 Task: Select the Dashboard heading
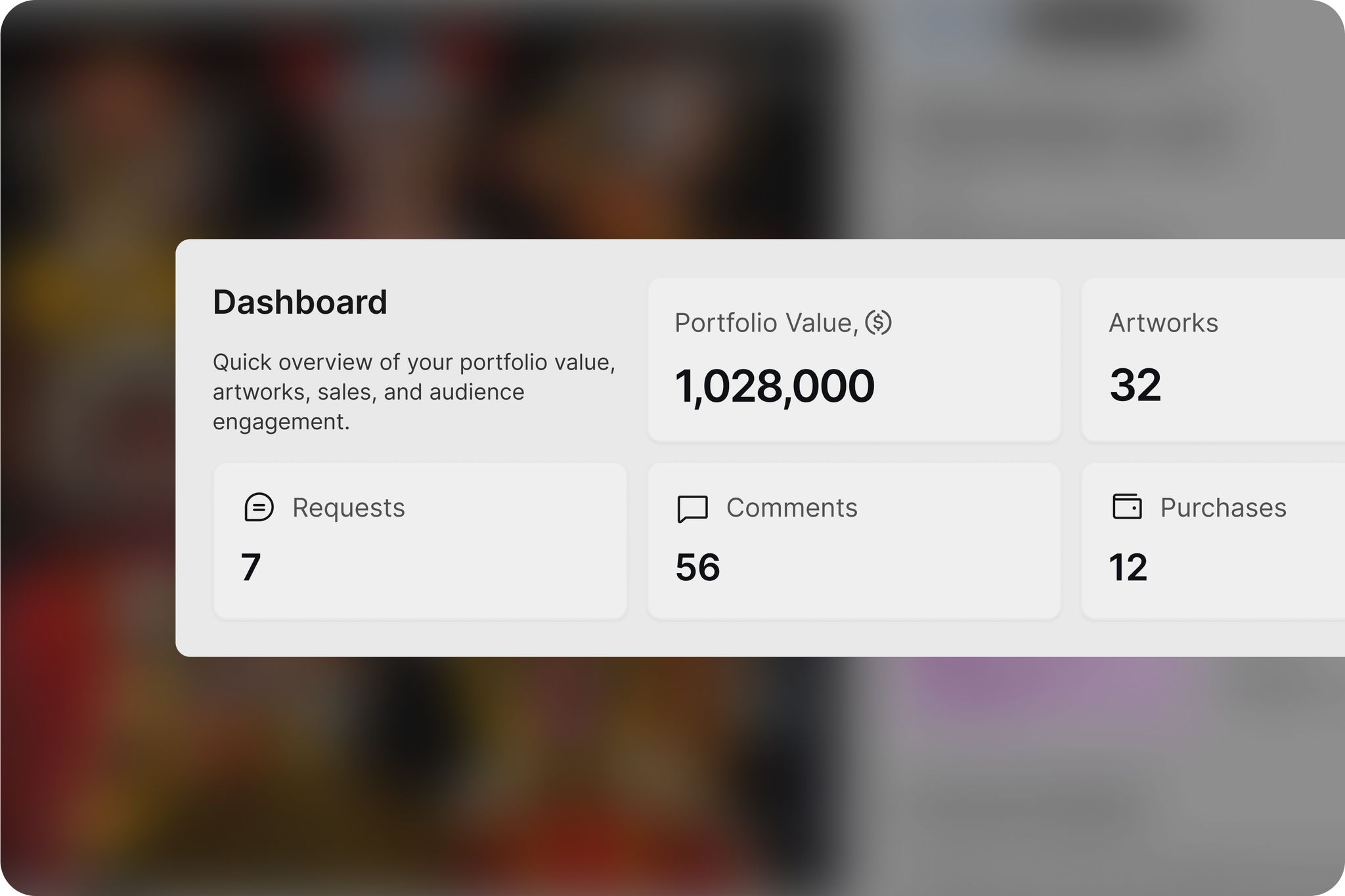(300, 303)
